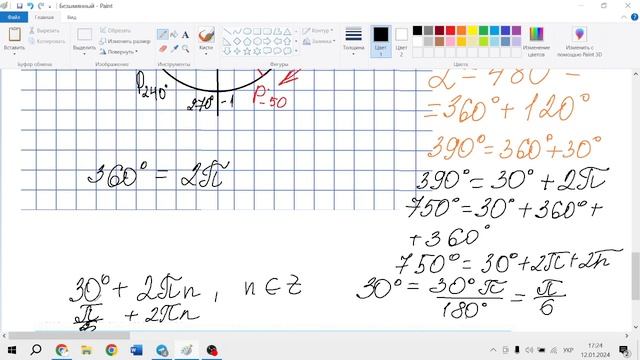This screenshot has width=640, height=360.
Task: Open the Select (Выделить) dropdown arrow
Action: 84,54
